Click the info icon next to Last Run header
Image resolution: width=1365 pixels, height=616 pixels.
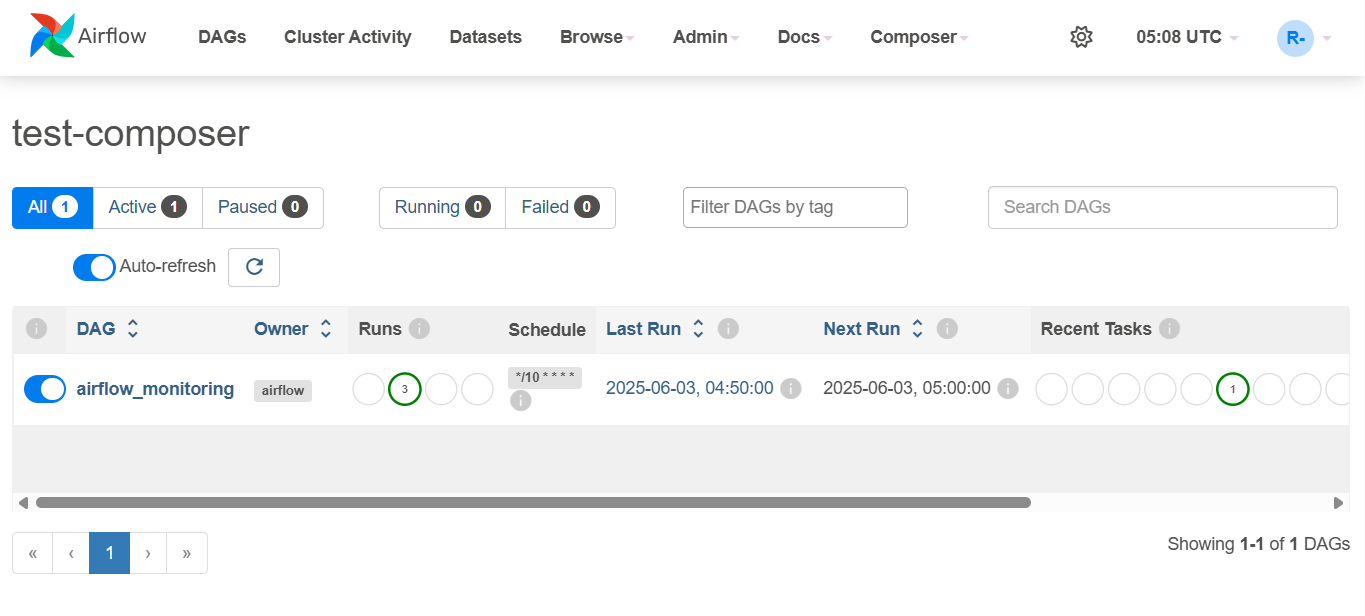click(729, 329)
